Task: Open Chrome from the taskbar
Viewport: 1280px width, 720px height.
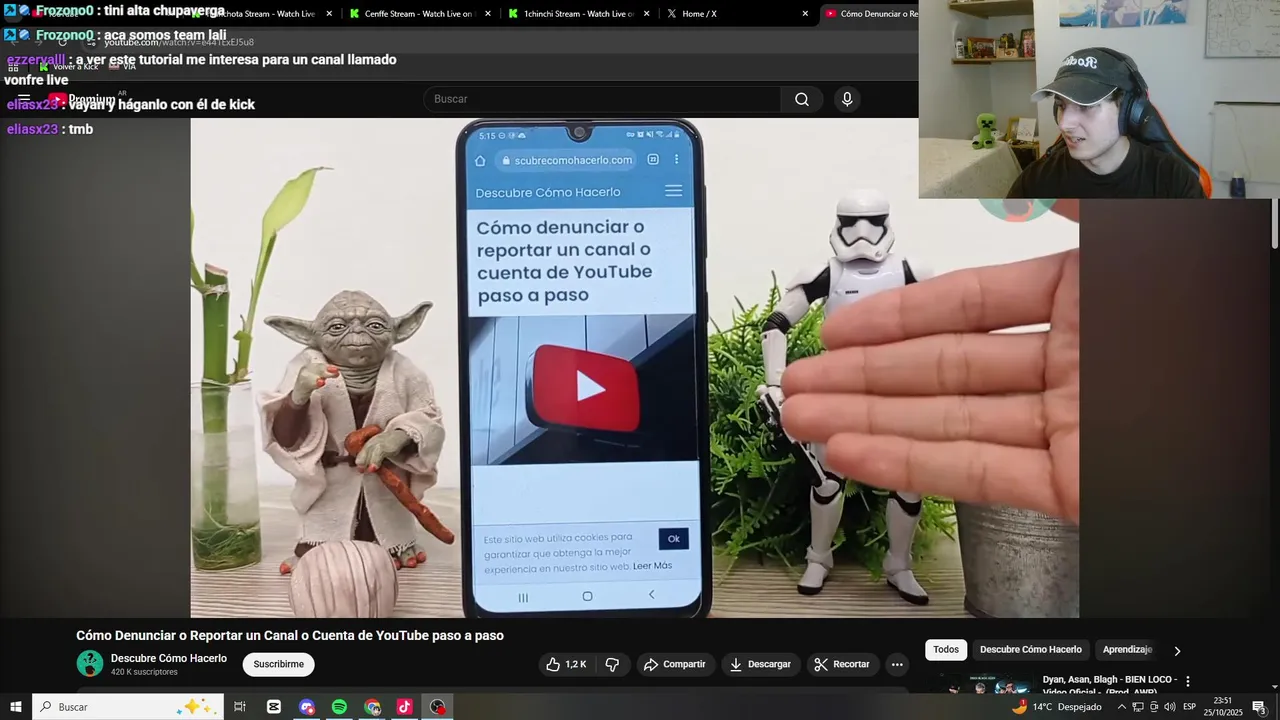Action: tap(372, 707)
